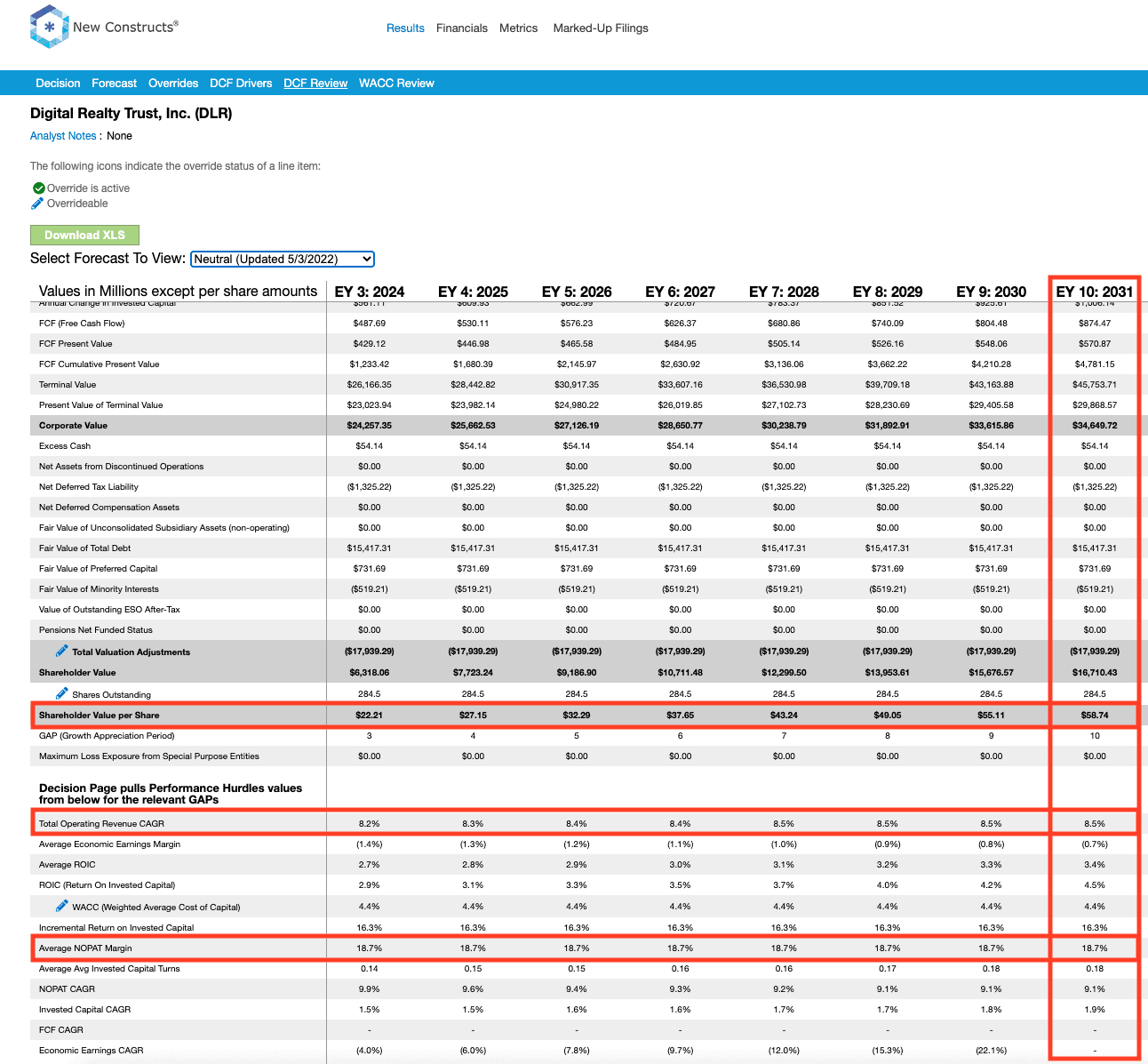Click the Download XLS button
Image resolution: width=1148 pixels, height=1064 pixels.
(x=84, y=235)
